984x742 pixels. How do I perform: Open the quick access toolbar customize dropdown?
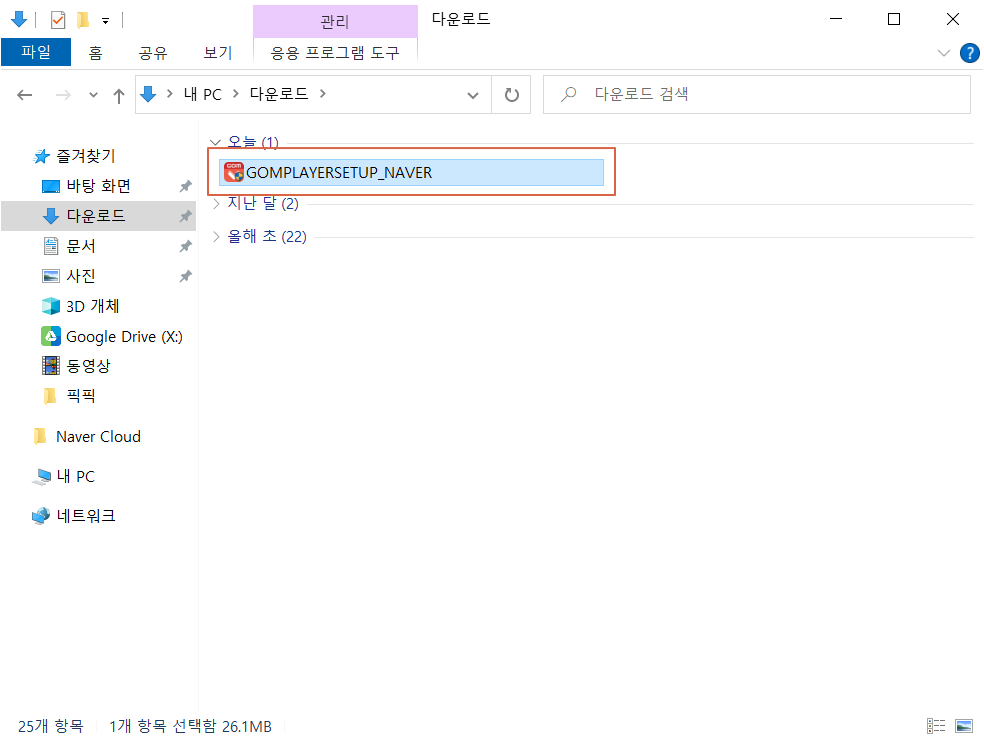pyautogui.click(x=105, y=21)
